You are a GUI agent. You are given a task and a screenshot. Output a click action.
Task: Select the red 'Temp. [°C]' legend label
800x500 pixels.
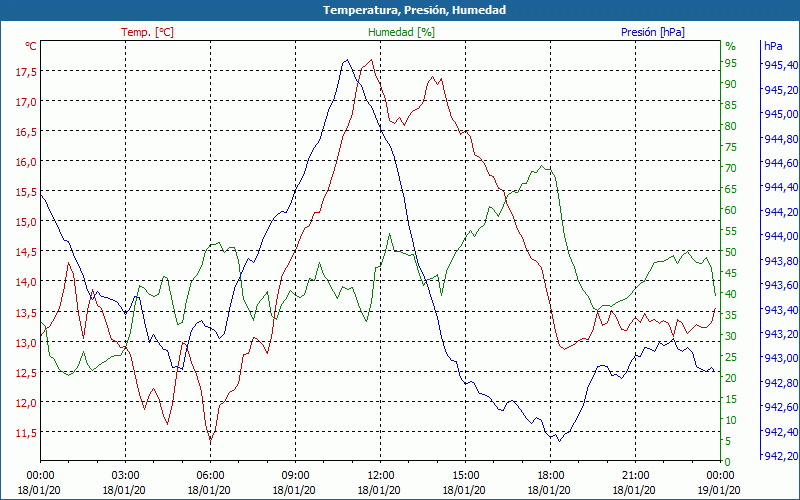[x=147, y=32]
